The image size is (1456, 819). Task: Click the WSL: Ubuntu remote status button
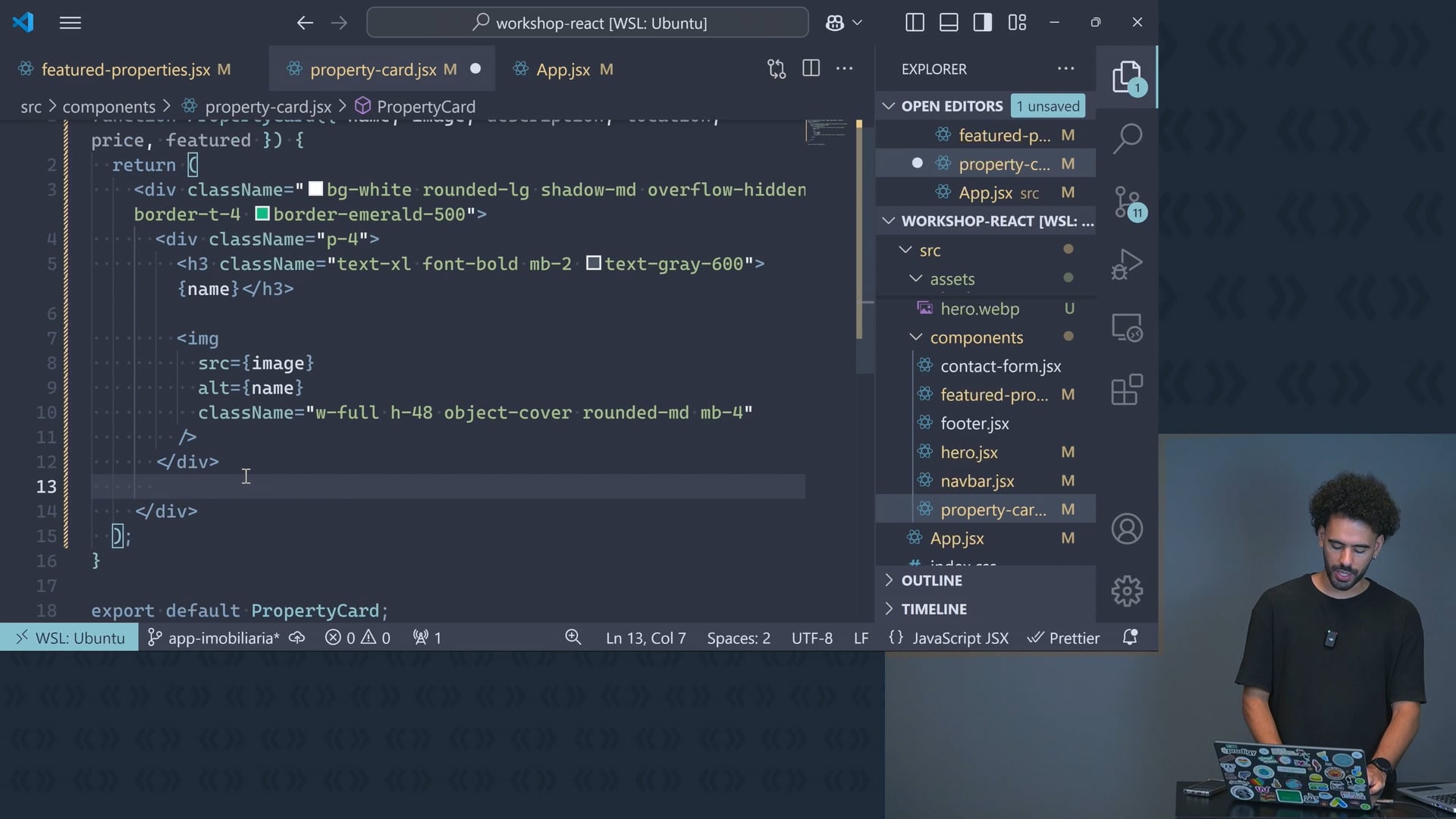tap(69, 638)
